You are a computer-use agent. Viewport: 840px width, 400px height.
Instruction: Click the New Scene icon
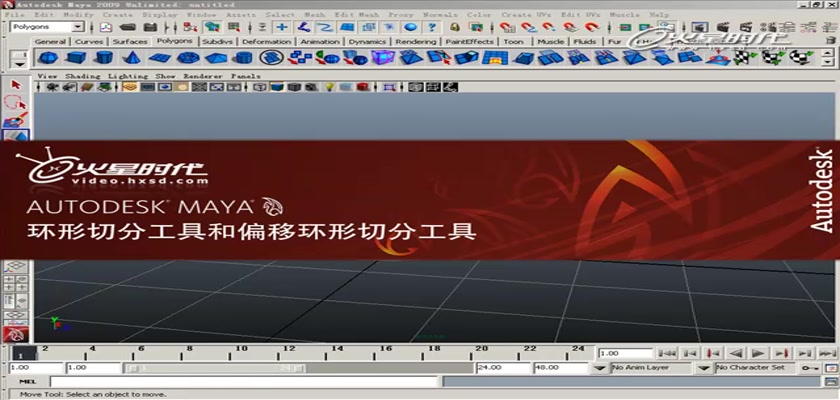pos(106,27)
